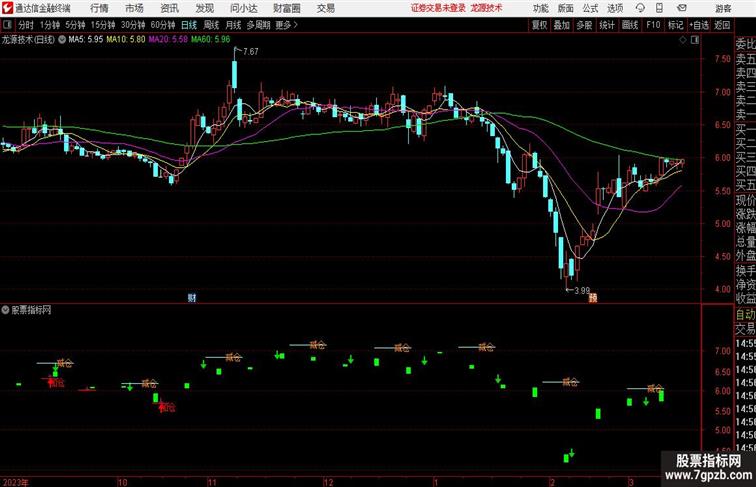756x487 pixels.
Task: Switch to 分时 period tab
Action: coord(26,25)
